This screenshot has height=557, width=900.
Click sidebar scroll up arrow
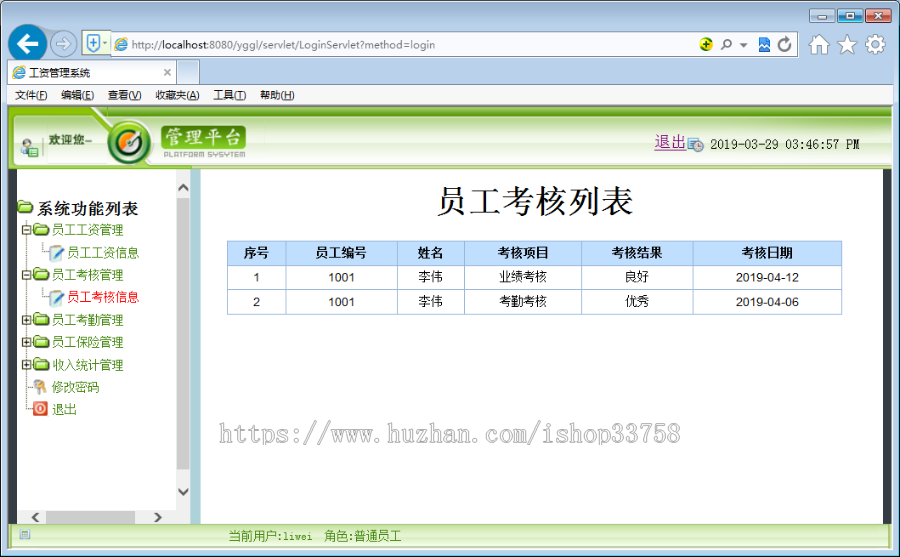183,188
